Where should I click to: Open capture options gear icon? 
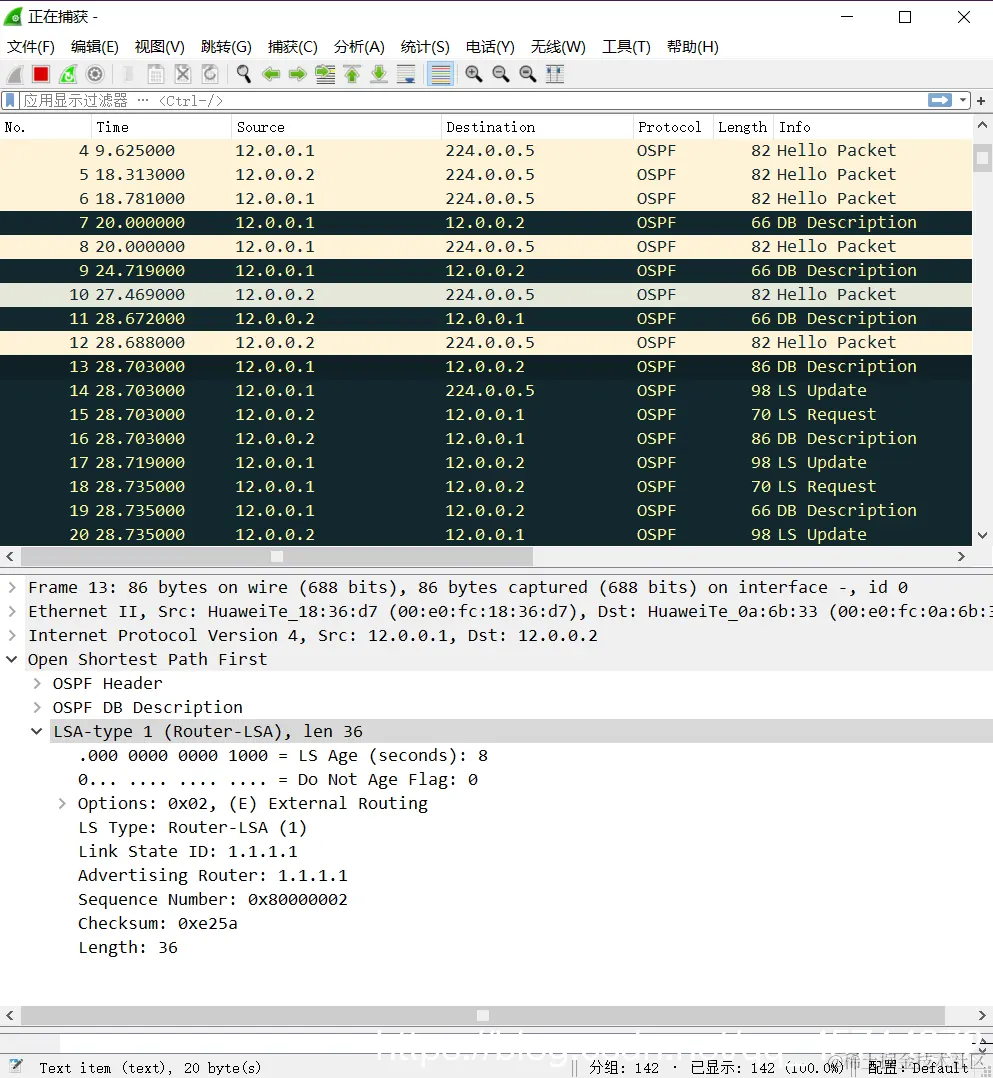click(95, 74)
